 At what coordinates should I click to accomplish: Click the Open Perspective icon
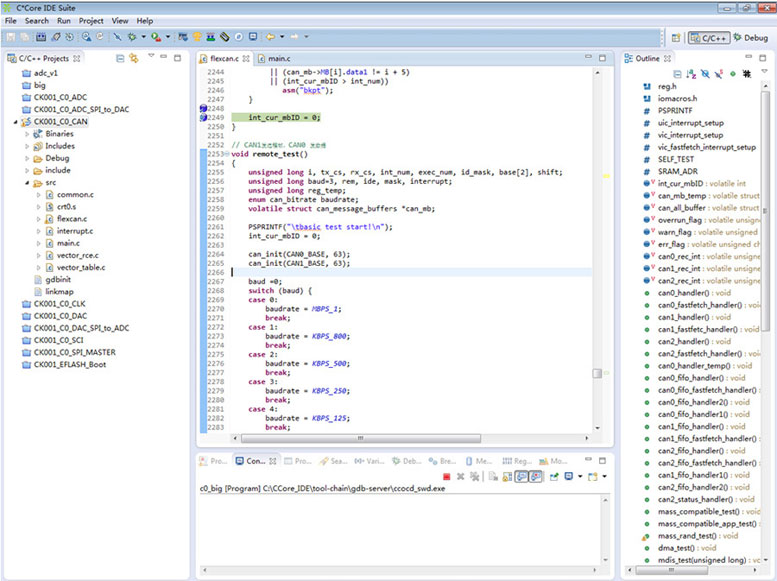(674, 37)
